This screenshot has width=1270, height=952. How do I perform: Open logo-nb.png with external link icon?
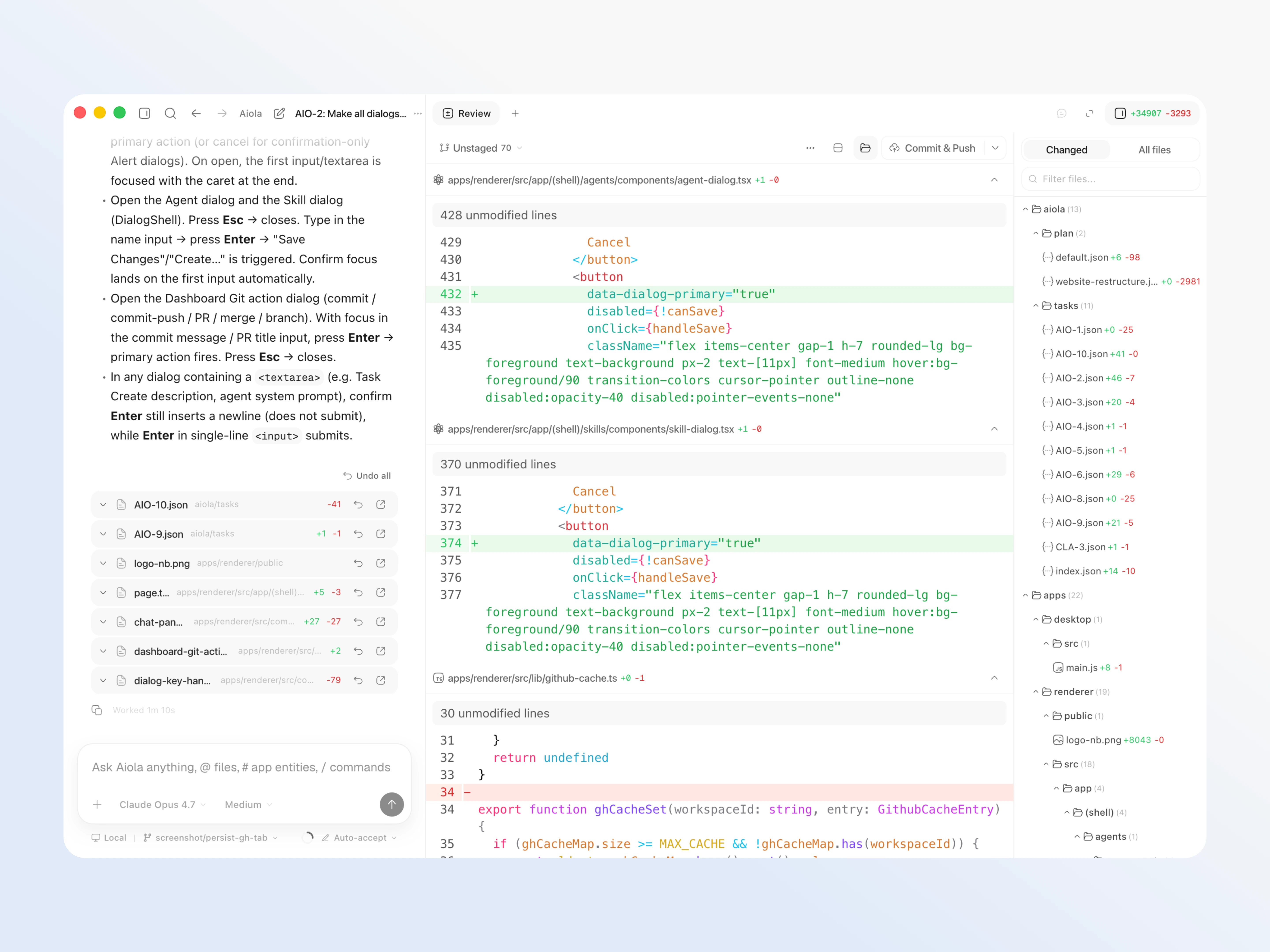pyautogui.click(x=381, y=563)
